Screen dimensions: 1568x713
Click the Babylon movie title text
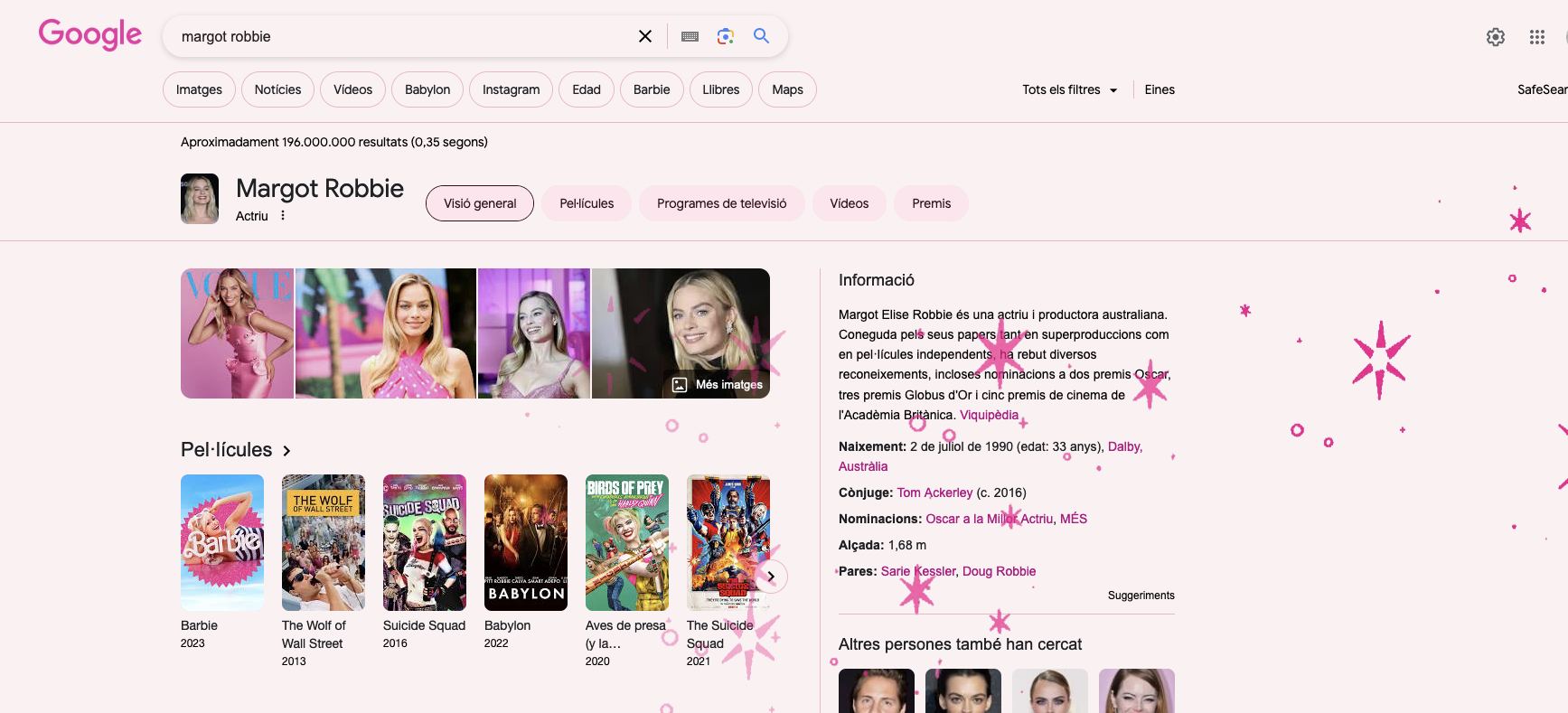coord(507,625)
